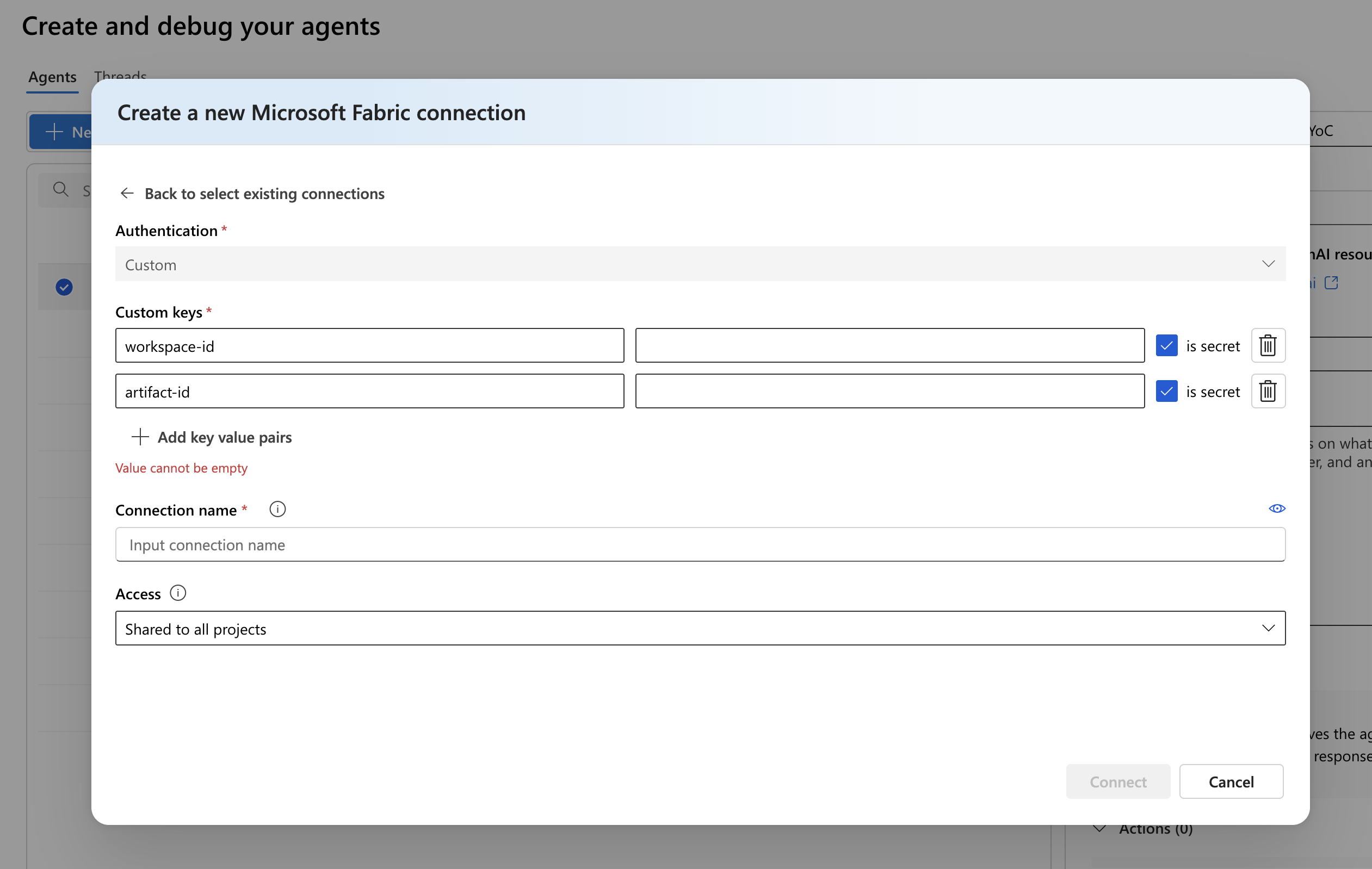1372x869 pixels.
Task: Open the Access Shared to all projects dropdown
Action: pos(700,629)
